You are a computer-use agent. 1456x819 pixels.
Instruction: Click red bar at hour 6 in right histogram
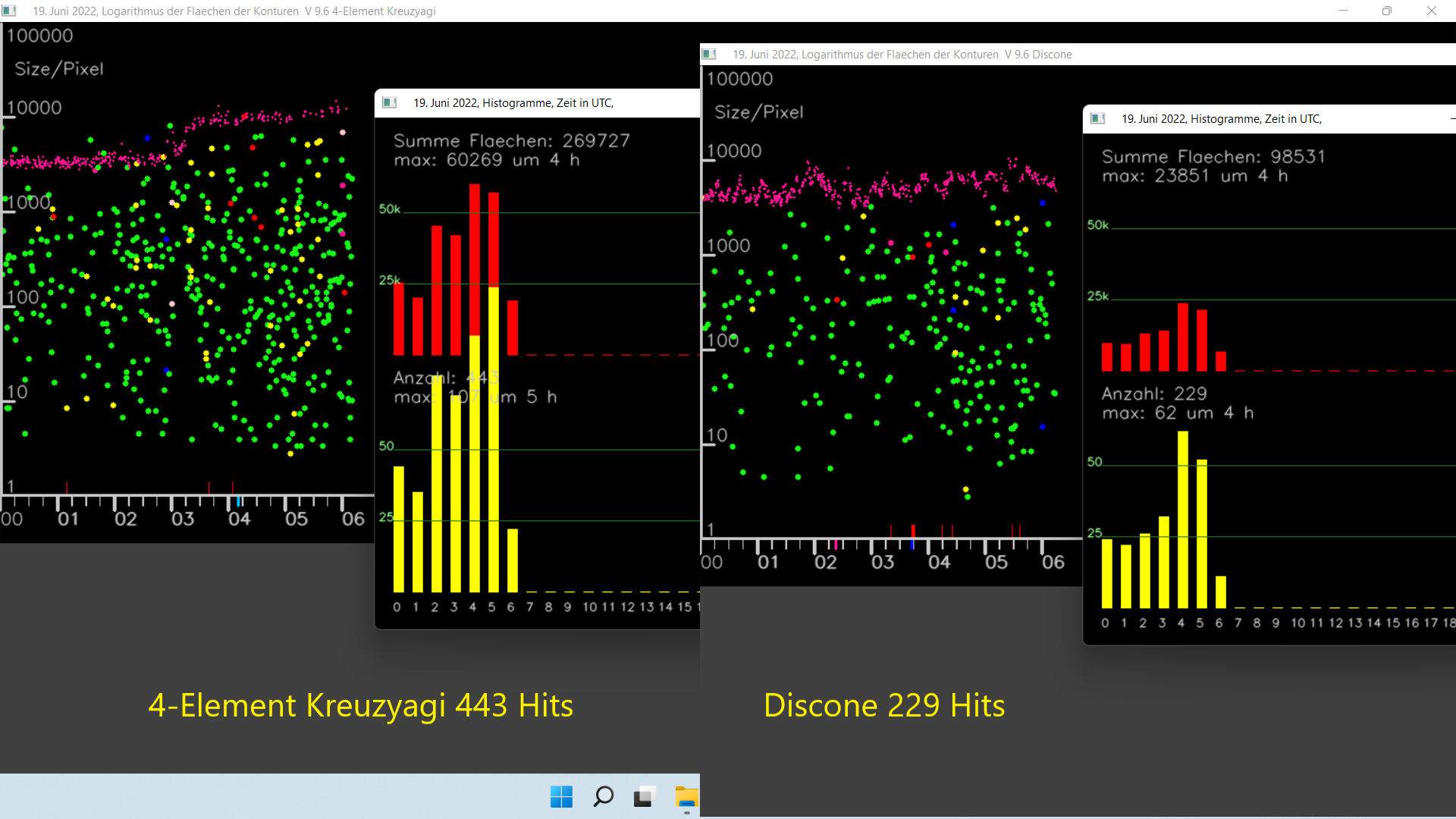point(1221,361)
